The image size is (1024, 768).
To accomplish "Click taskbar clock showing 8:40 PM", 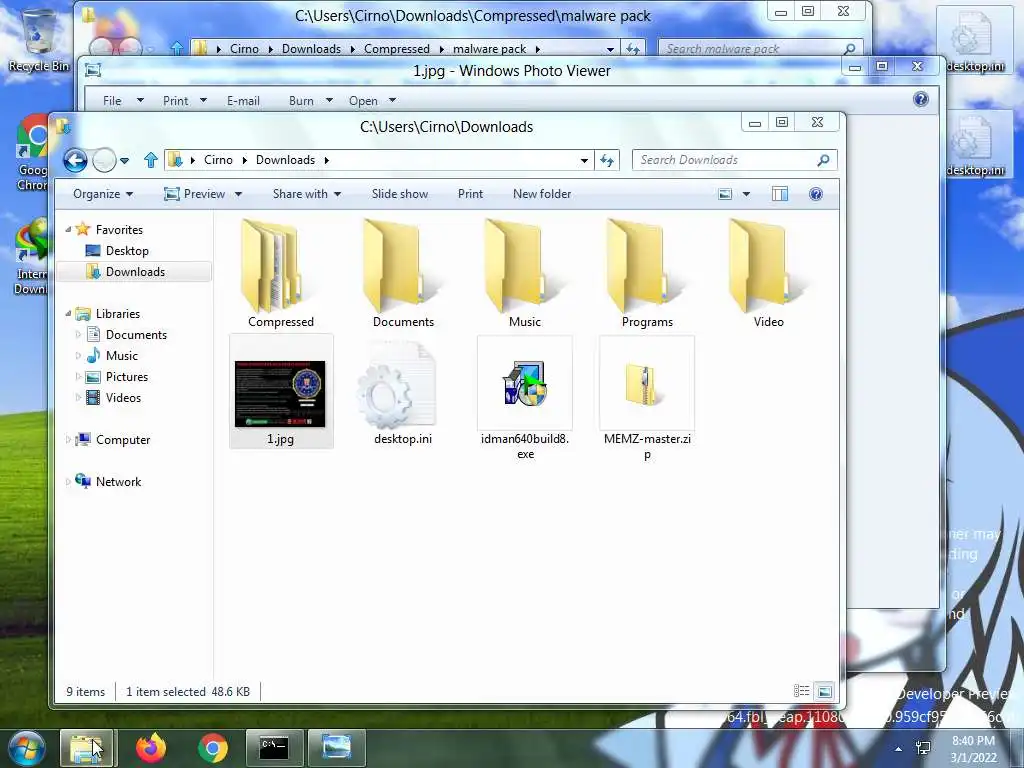I will point(974,749).
